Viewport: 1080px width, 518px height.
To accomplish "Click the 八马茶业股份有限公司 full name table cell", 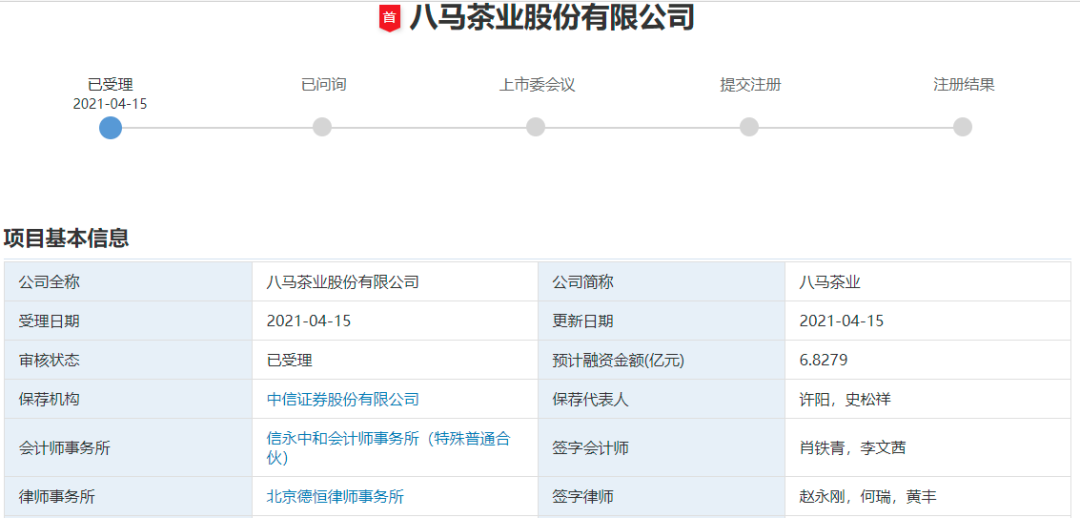I will tap(395, 282).
